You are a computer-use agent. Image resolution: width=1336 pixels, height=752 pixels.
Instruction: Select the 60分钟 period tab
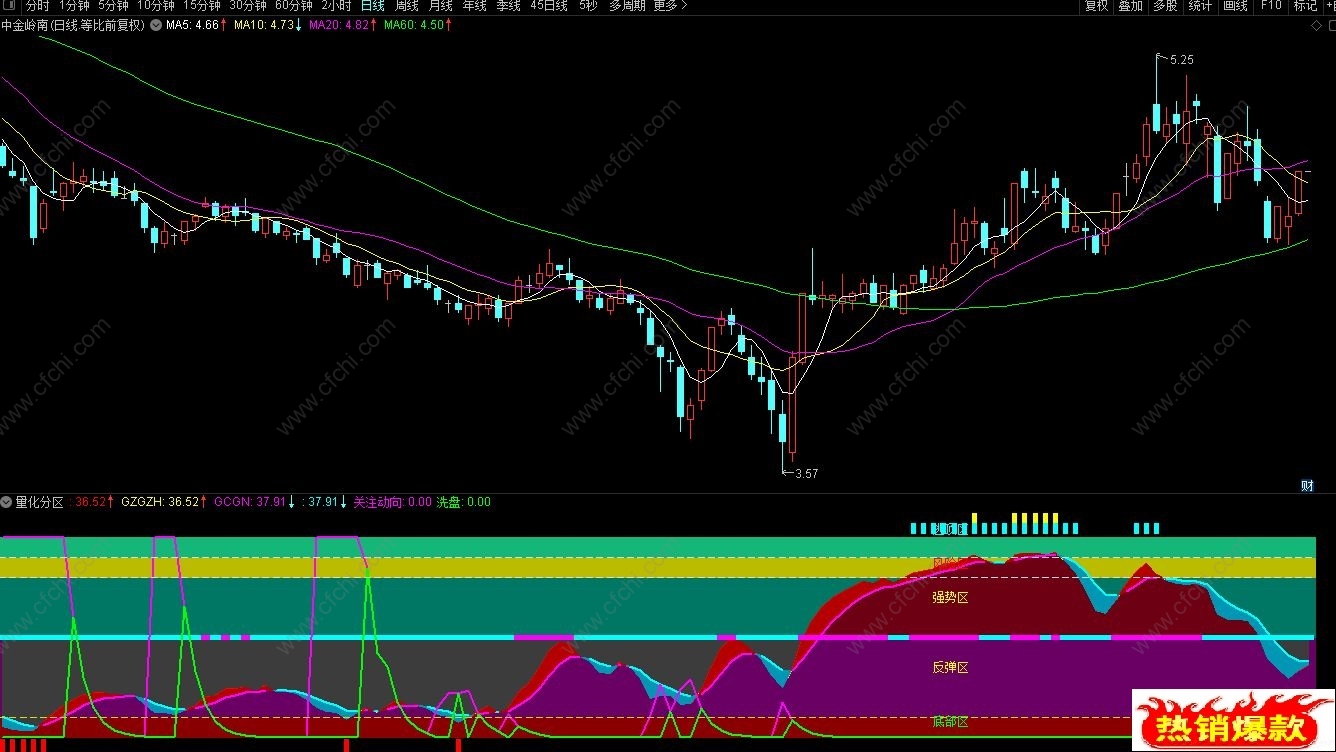pos(294,6)
